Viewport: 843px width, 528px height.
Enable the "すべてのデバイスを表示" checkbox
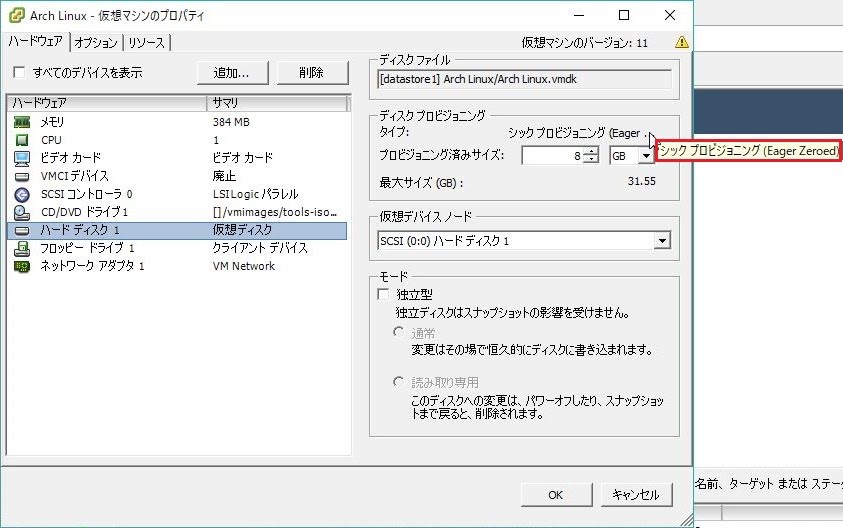(19, 72)
